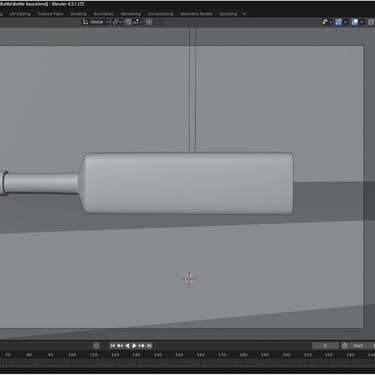This screenshot has width=375, height=375.
Task: Set playhead at frame 150 marker
Action: (179, 355)
